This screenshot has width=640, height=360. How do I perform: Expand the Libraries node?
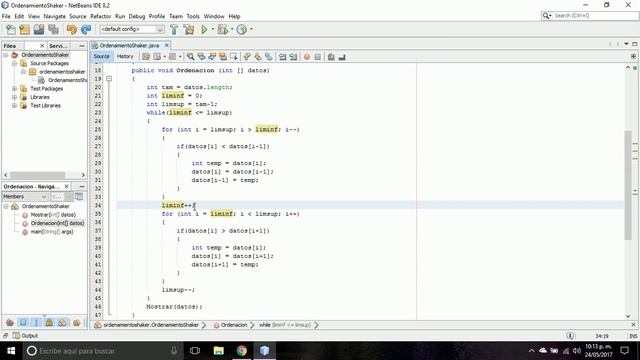click(15, 97)
